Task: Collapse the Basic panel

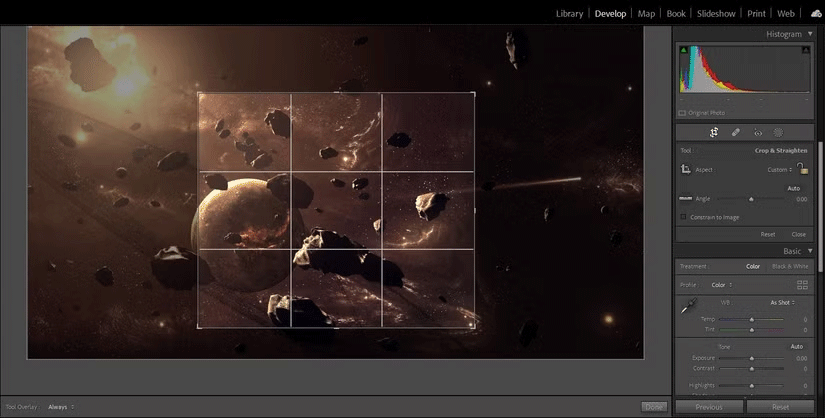Action: tap(810, 251)
